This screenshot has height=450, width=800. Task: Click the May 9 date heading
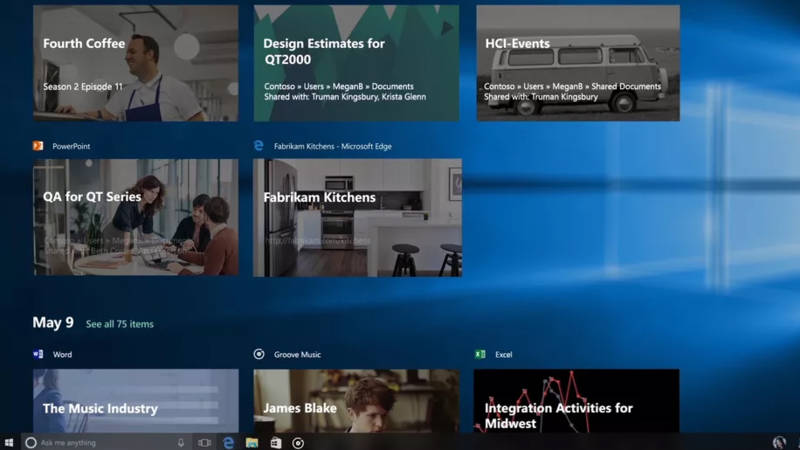pos(53,323)
